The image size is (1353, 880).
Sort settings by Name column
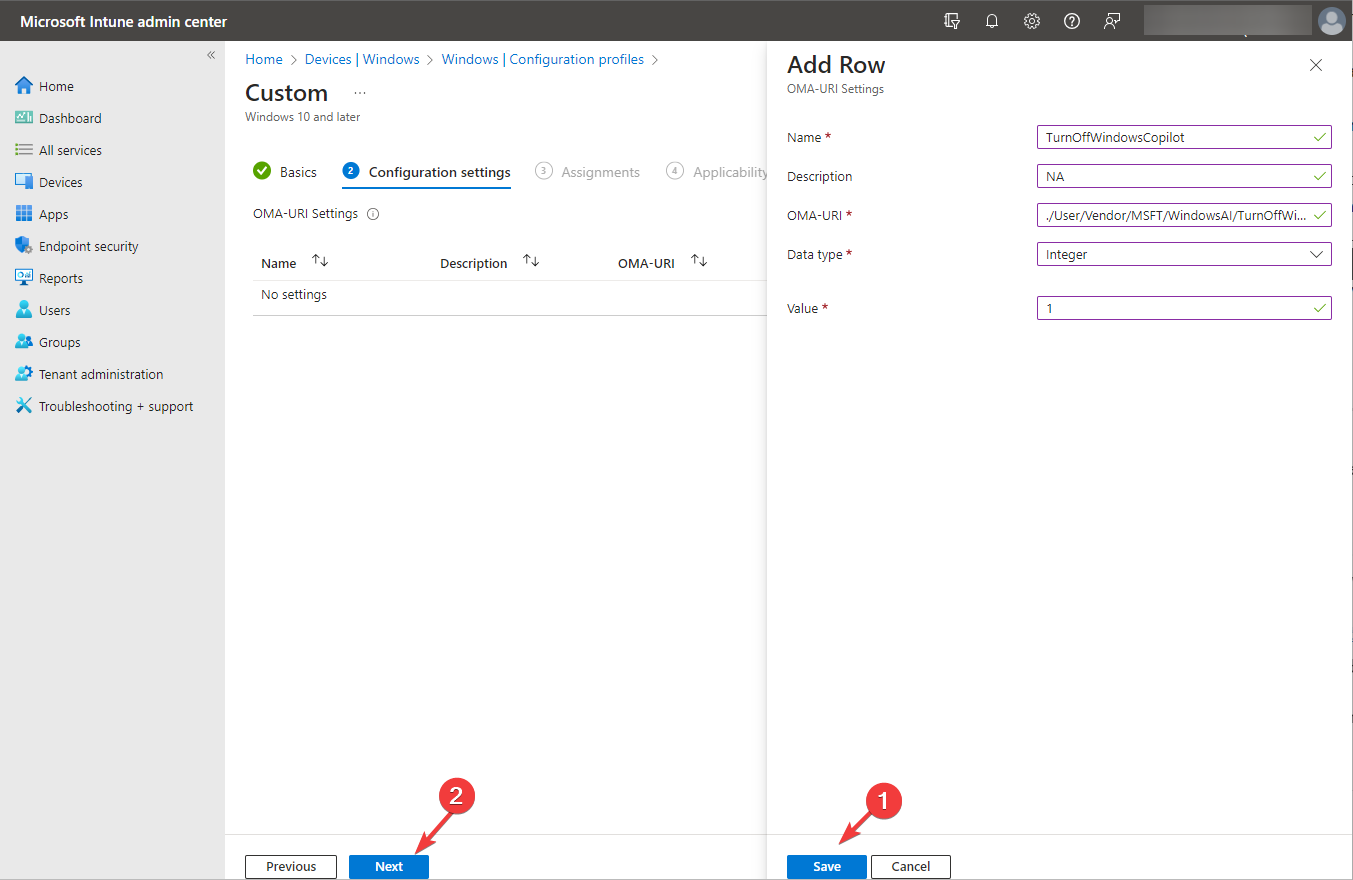point(320,262)
